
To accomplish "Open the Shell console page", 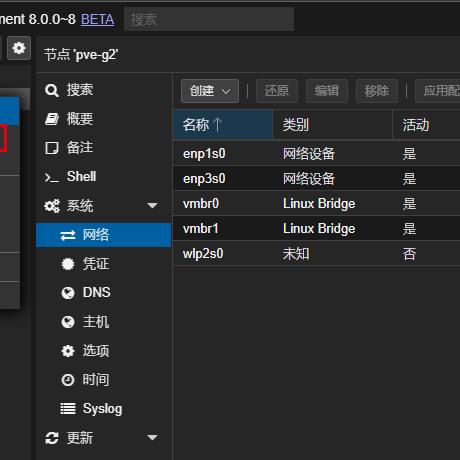I will point(104,177).
